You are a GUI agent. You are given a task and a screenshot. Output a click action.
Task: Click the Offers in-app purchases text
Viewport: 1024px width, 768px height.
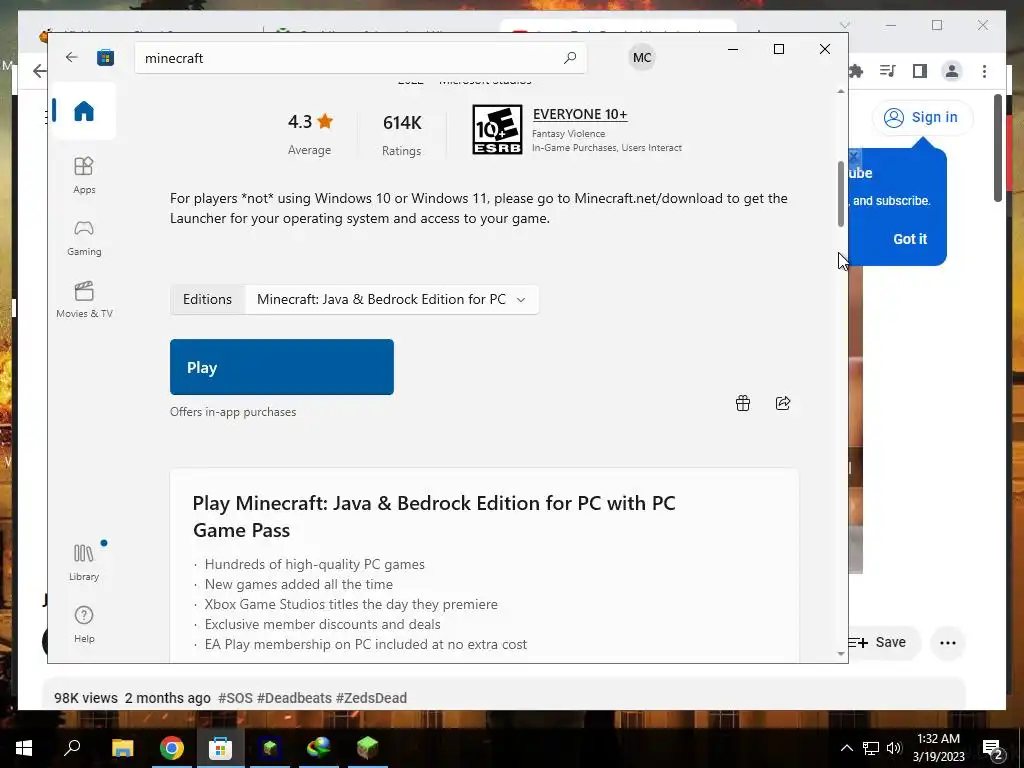pos(233,412)
